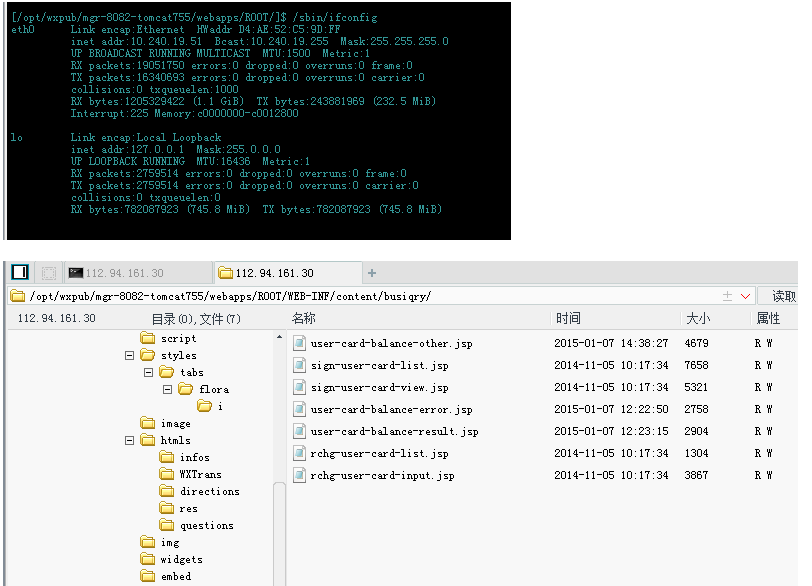Select file icon of sign-user-card-list.jsp
Image resolution: width=812 pixels, height=586 pixels.
[299, 365]
